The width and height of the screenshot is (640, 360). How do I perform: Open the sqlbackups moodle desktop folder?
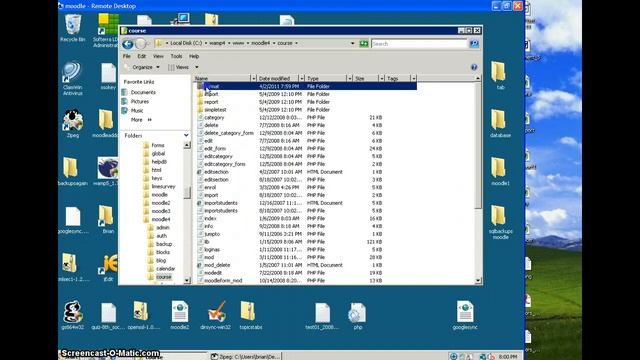point(500,222)
